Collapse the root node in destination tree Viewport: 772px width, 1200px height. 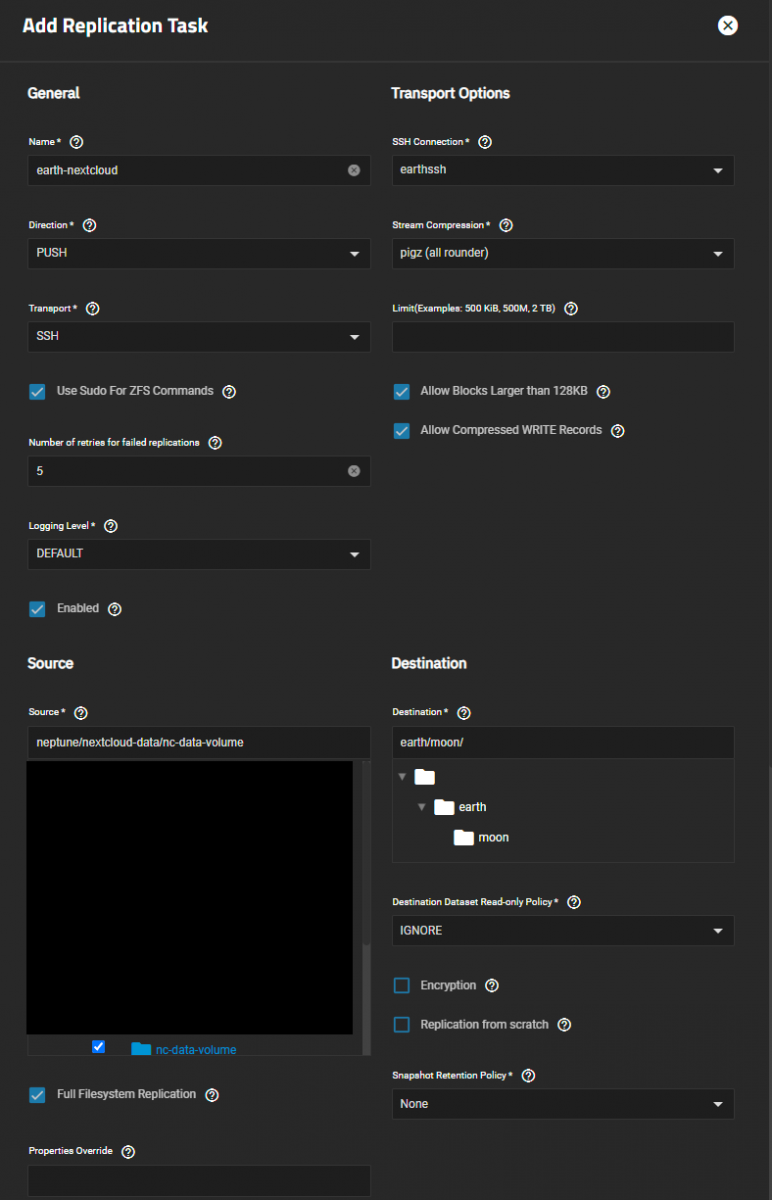402,776
